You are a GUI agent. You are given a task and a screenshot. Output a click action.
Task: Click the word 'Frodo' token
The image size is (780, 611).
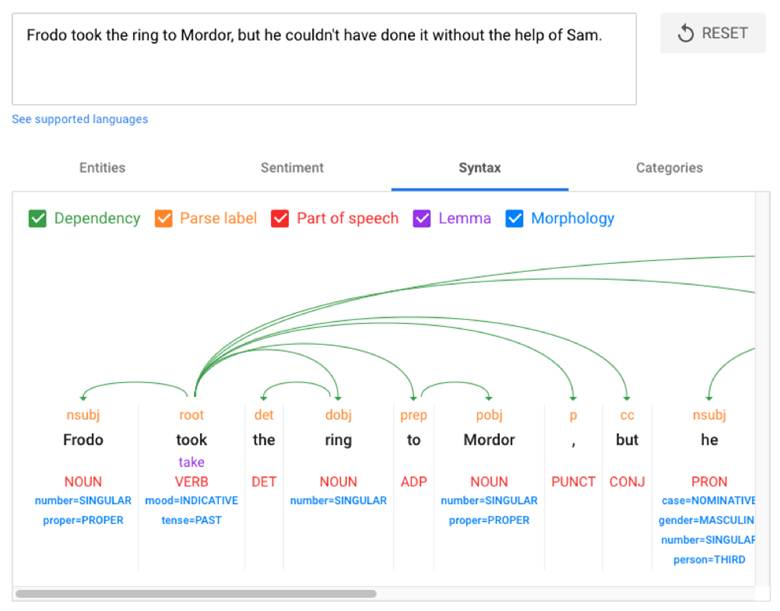[x=83, y=440]
